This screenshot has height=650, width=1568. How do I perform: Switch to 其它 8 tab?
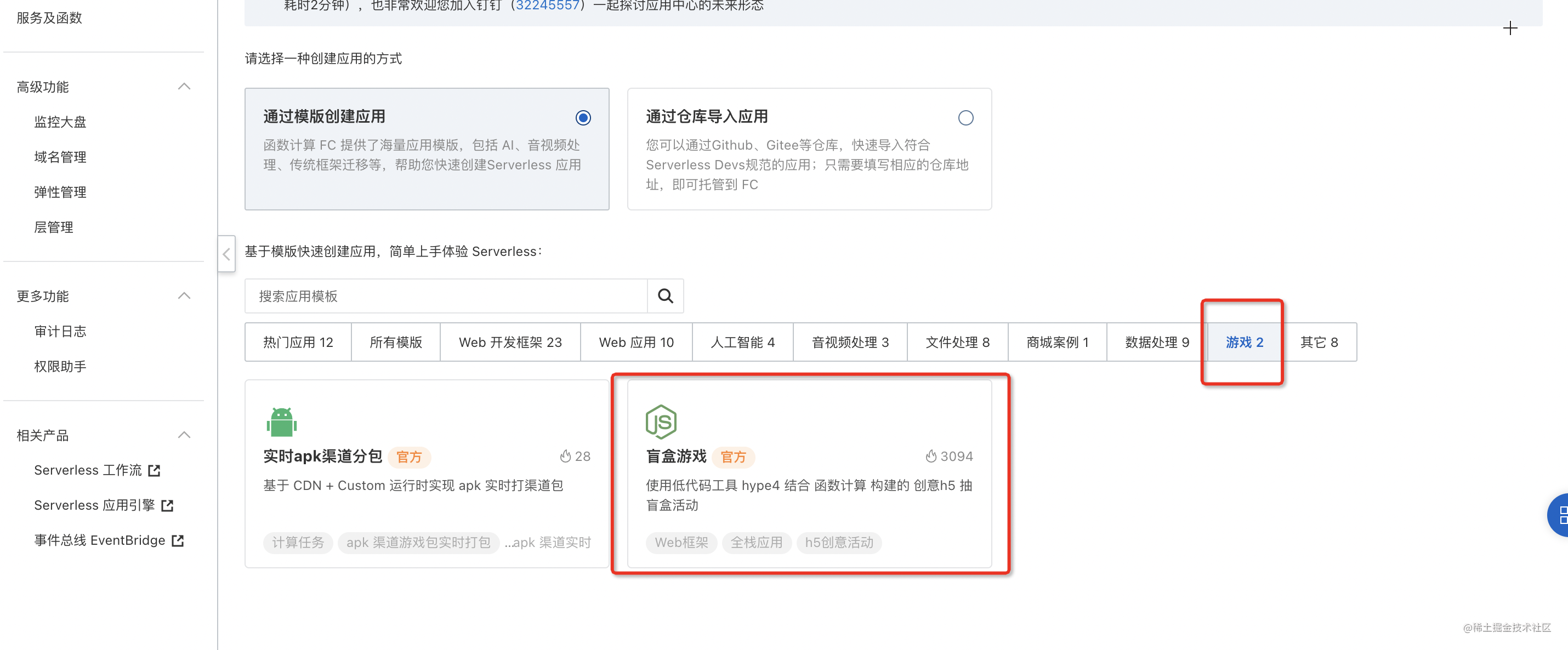[1319, 343]
